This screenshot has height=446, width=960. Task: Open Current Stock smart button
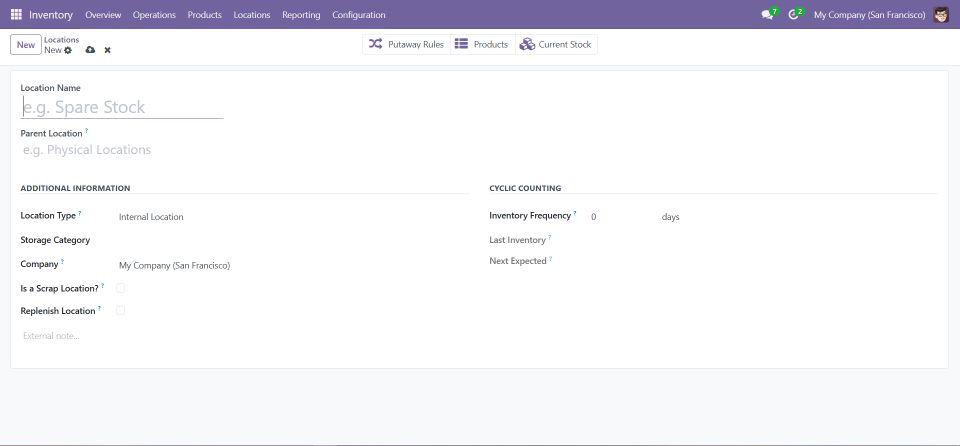[x=556, y=44]
